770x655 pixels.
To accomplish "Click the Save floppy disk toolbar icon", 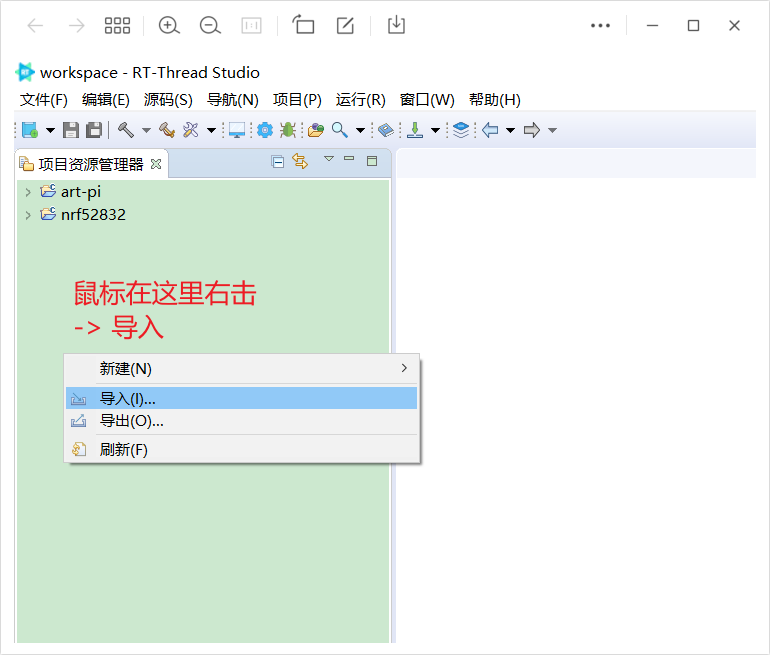I will 71,130.
